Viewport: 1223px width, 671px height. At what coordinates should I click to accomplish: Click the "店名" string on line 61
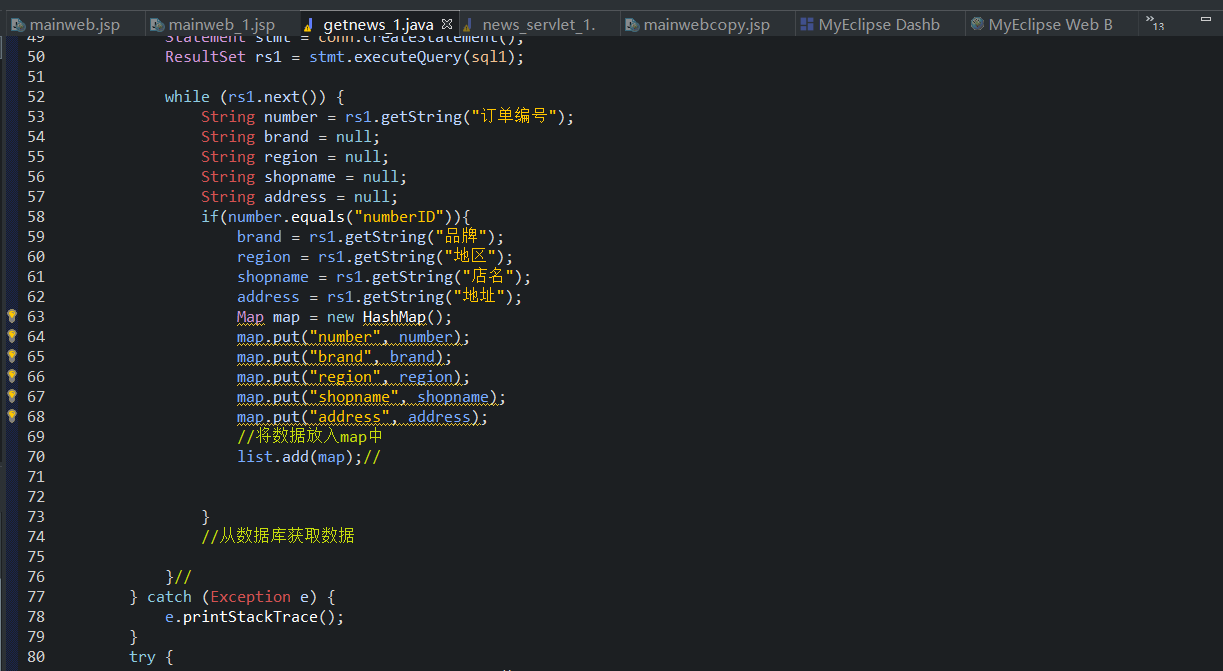(486, 277)
